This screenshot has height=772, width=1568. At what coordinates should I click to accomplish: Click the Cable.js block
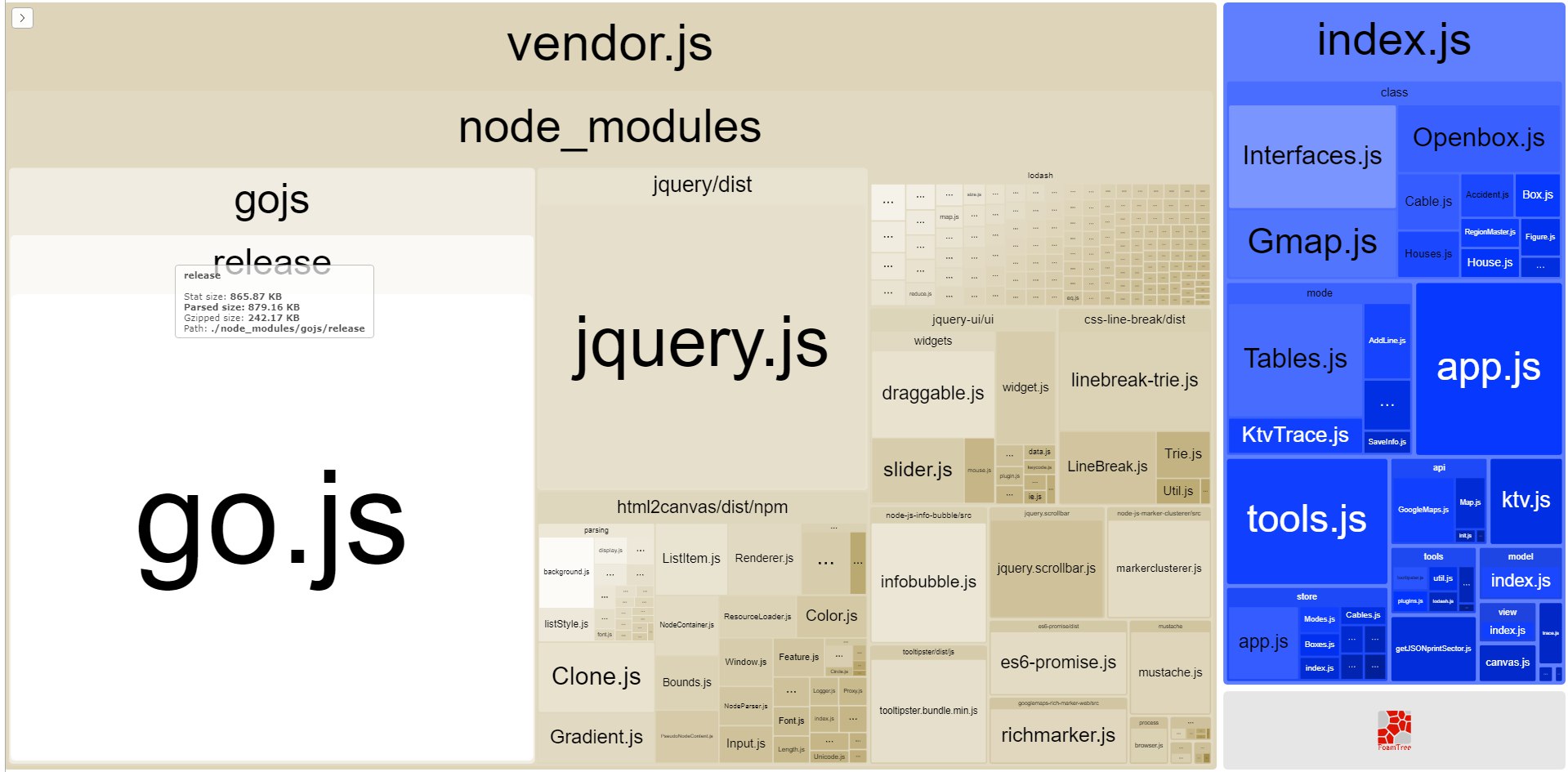[1428, 202]
